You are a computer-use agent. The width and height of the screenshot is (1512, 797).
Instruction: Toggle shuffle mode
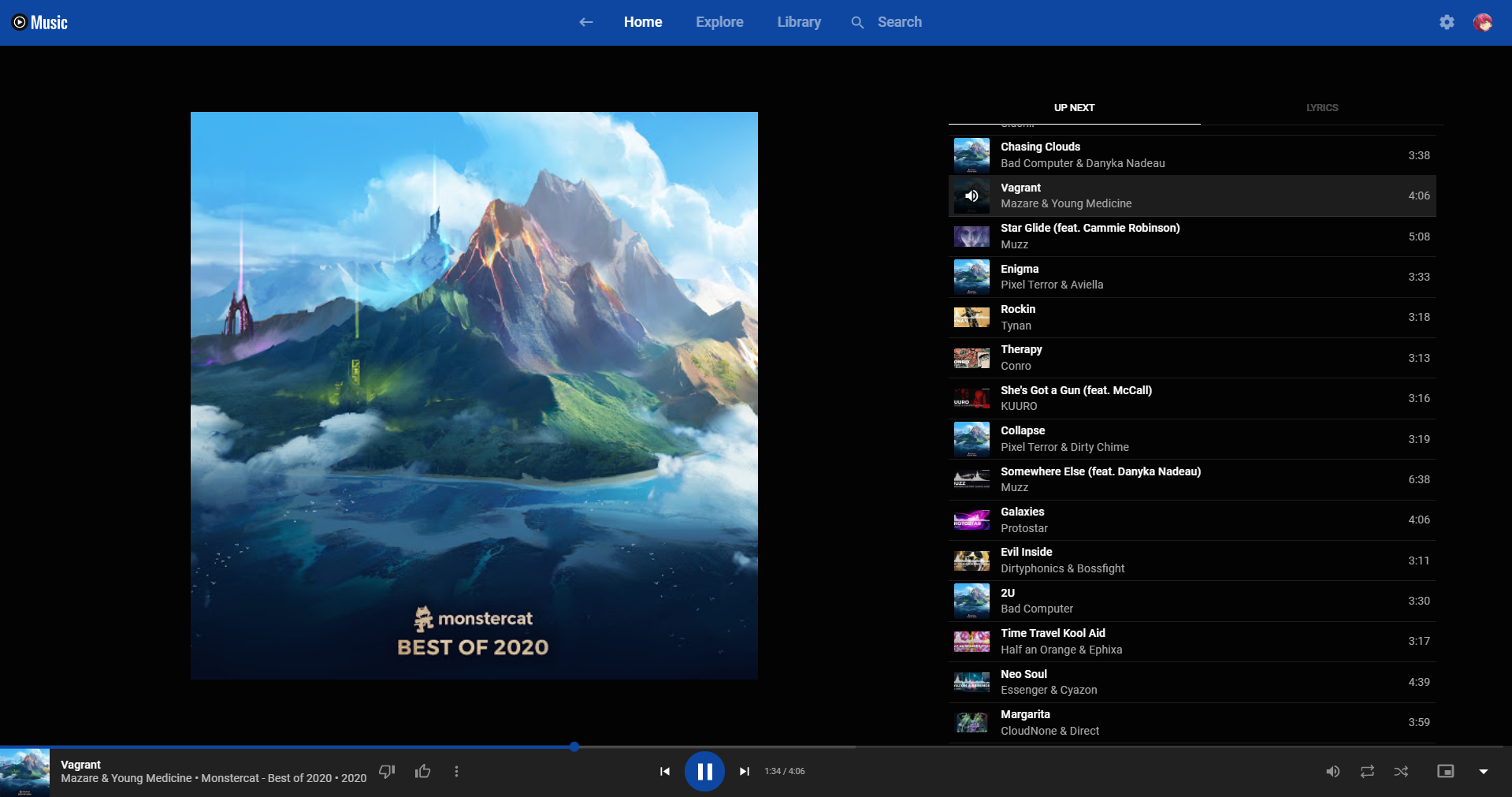tap(1401, 771)
